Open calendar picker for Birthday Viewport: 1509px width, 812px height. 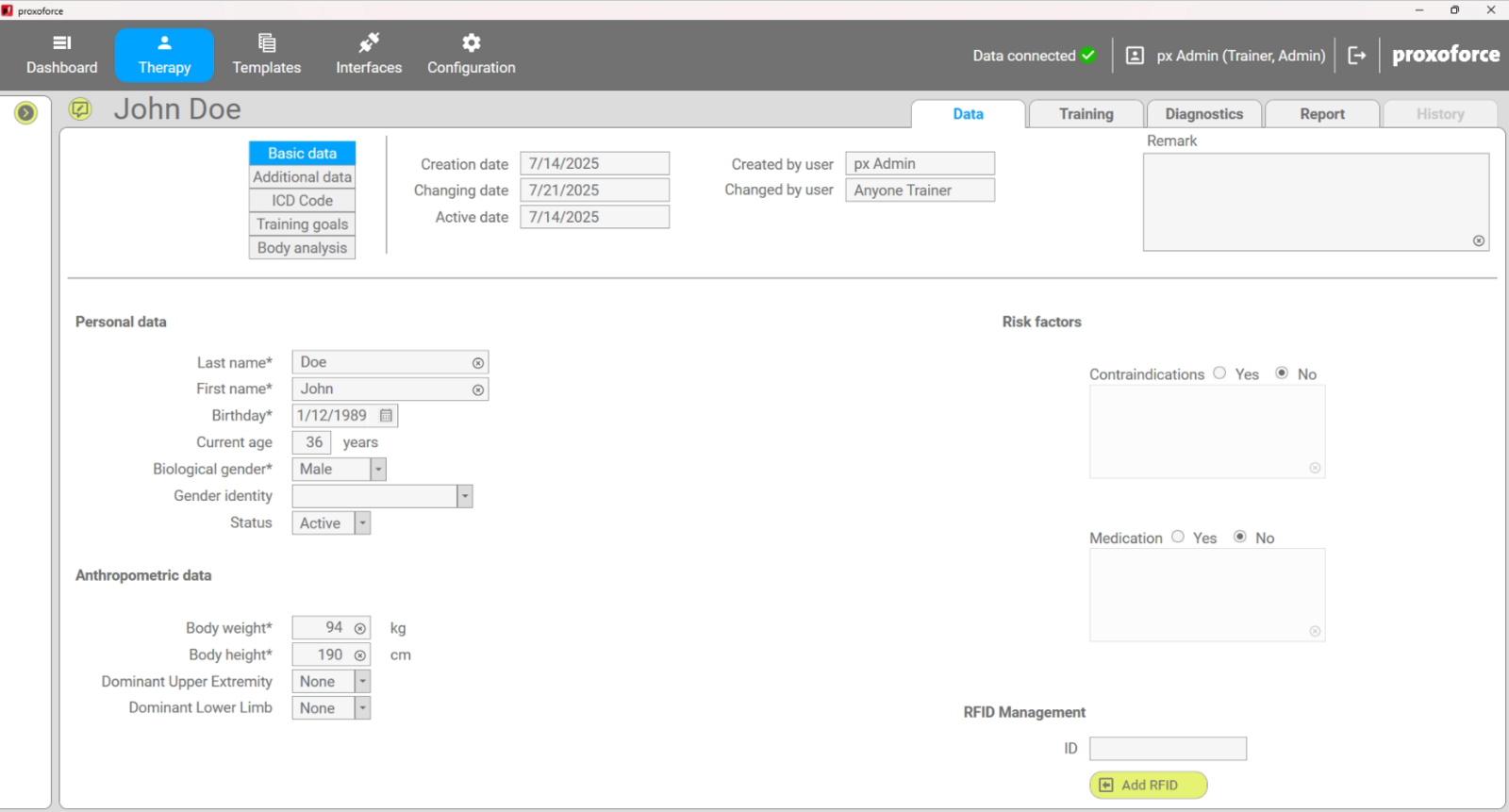pyautogui.click(x=386, y=416)
